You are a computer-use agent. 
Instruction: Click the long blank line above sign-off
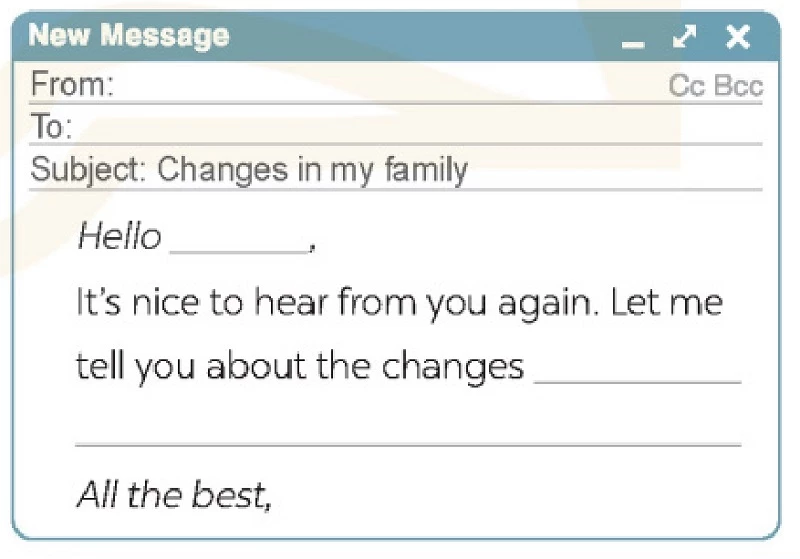click(x=408, y=432)
